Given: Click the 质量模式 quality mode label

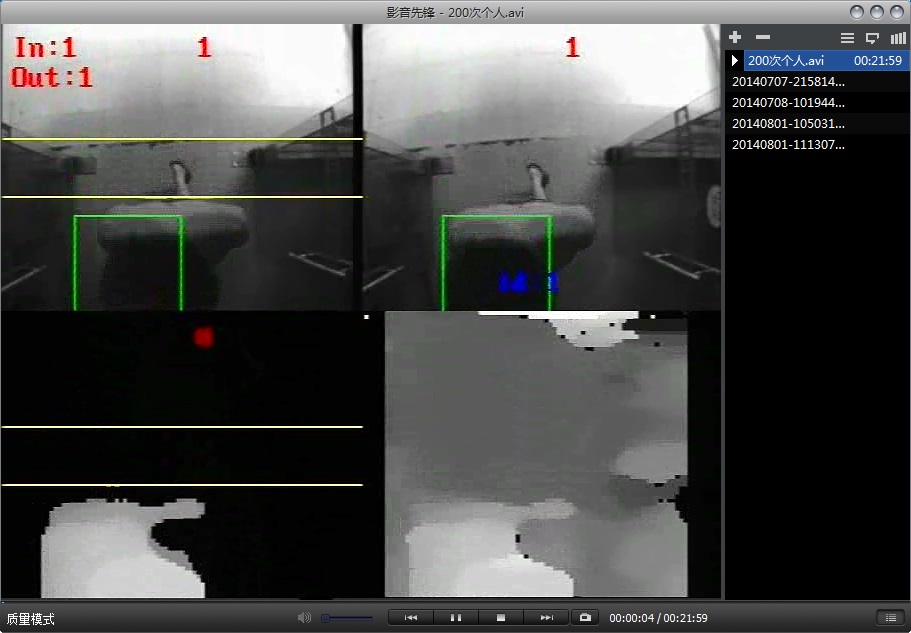Looking at the screenshot, I should click(31, 619).
